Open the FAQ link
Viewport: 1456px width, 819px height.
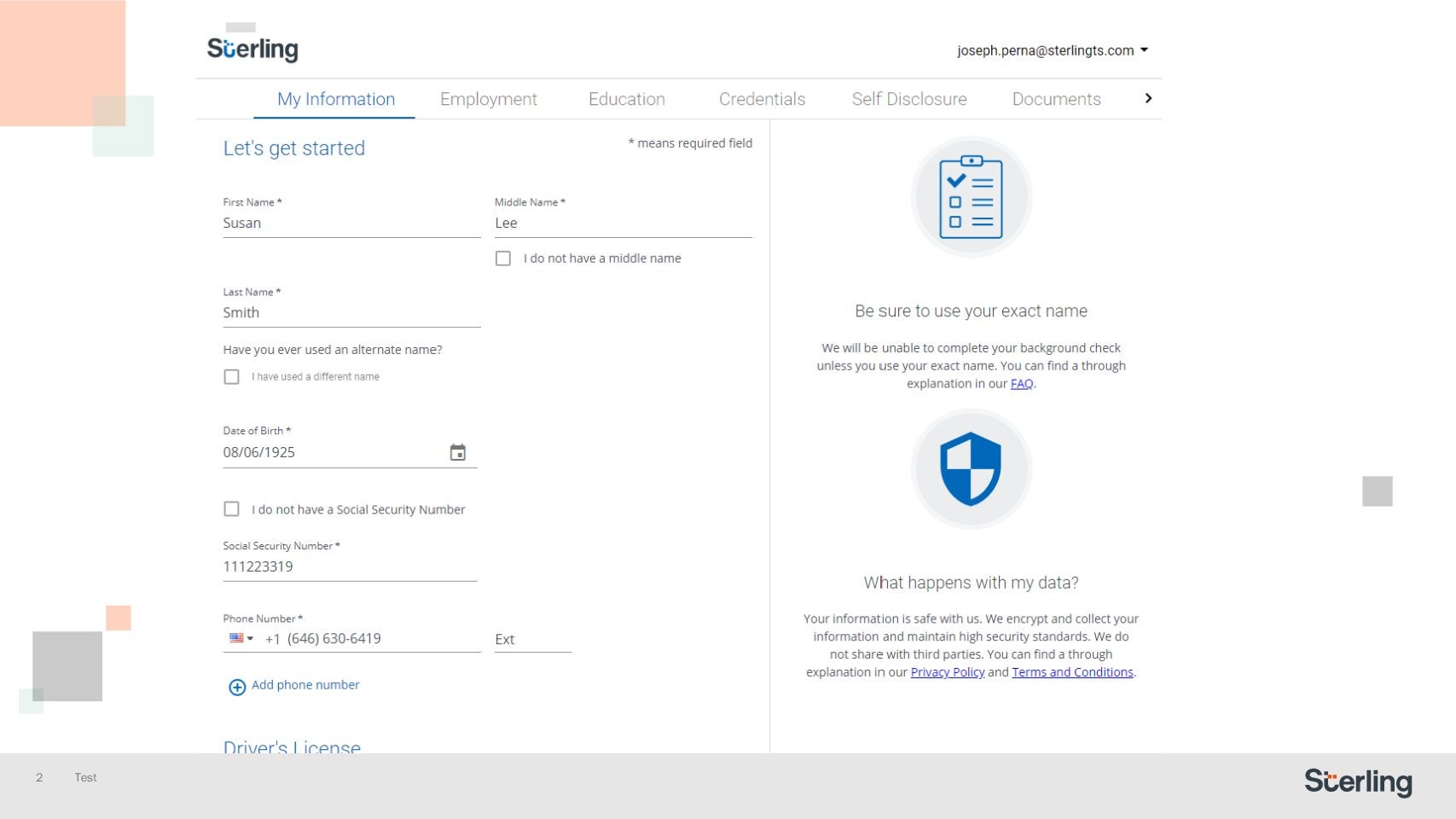click(1022, 384)
